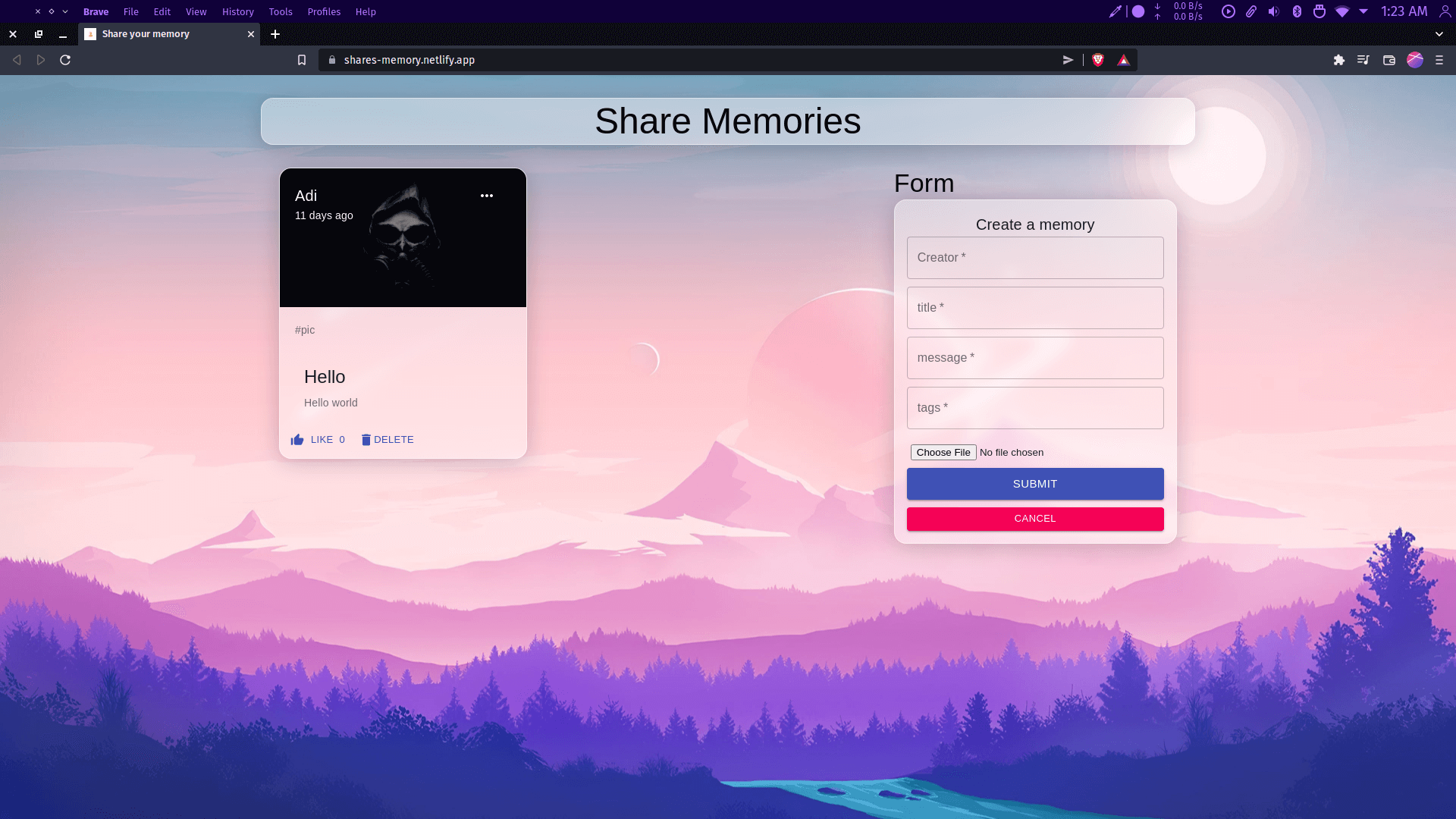Image resolution: width=1456 pixels, height=819 pixels.
Task: Open the Brave Shields panel
Action: (1097, 60)
